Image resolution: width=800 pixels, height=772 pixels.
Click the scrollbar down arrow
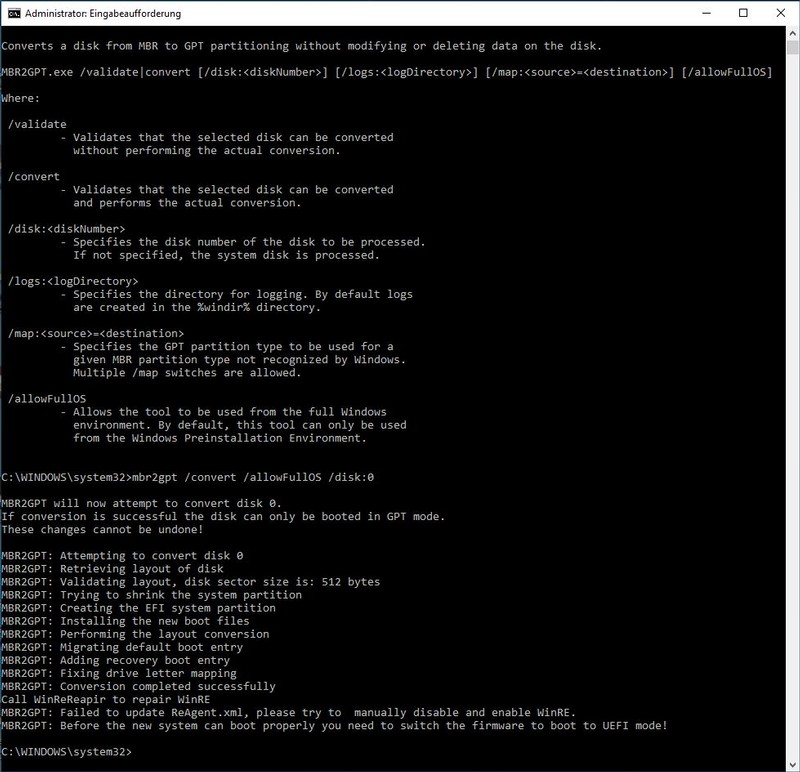792,764
